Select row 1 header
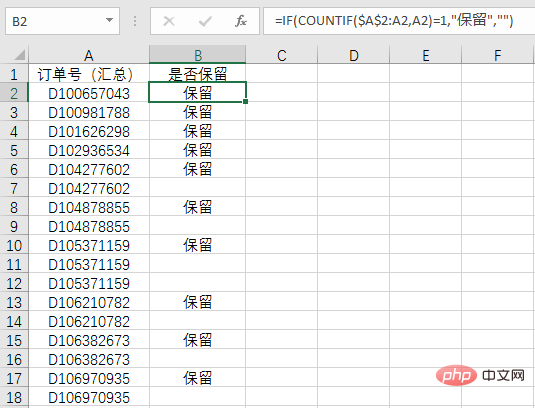535x408 pixels. pos(14,73)
